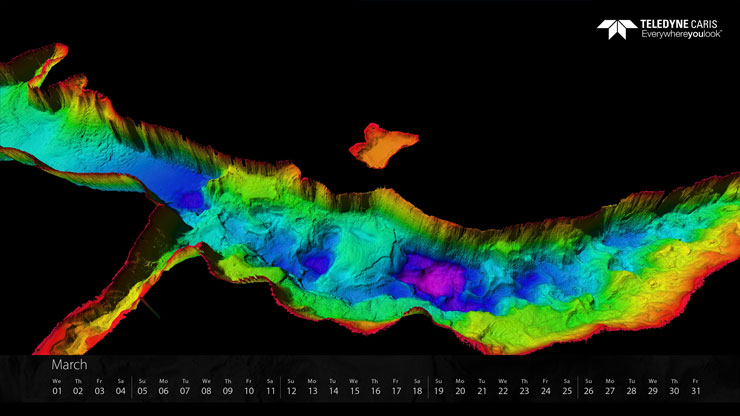Select date 15 on the calendar
This screenshot has height=416, width=740.
(x=354, y=391)
